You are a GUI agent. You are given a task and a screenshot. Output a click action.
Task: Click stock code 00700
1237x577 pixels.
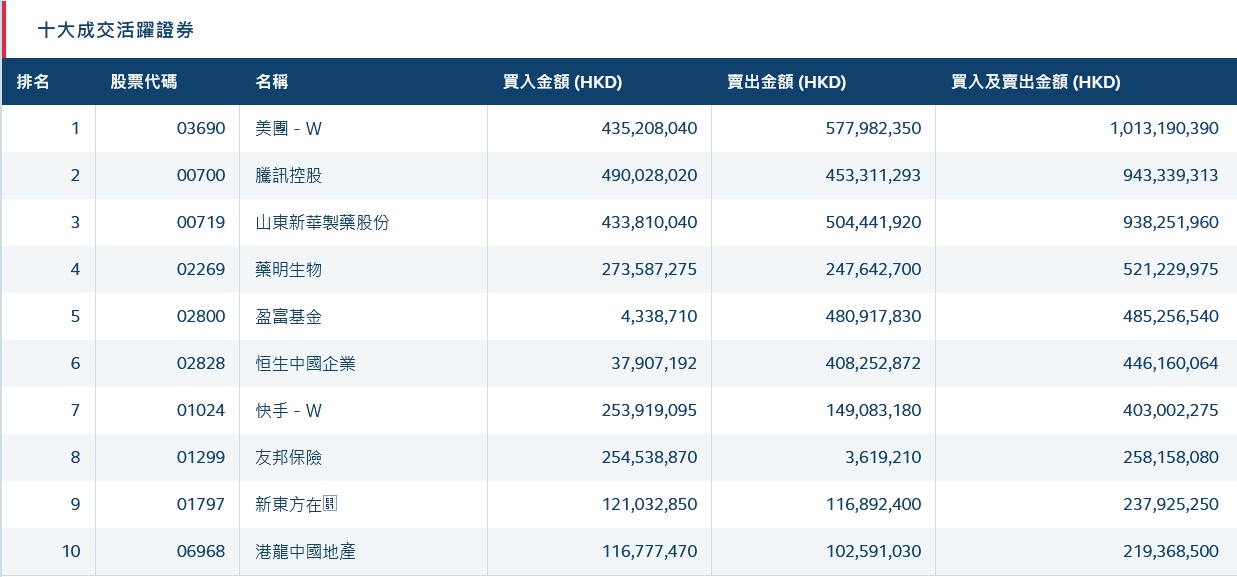(x=201, y=175)
